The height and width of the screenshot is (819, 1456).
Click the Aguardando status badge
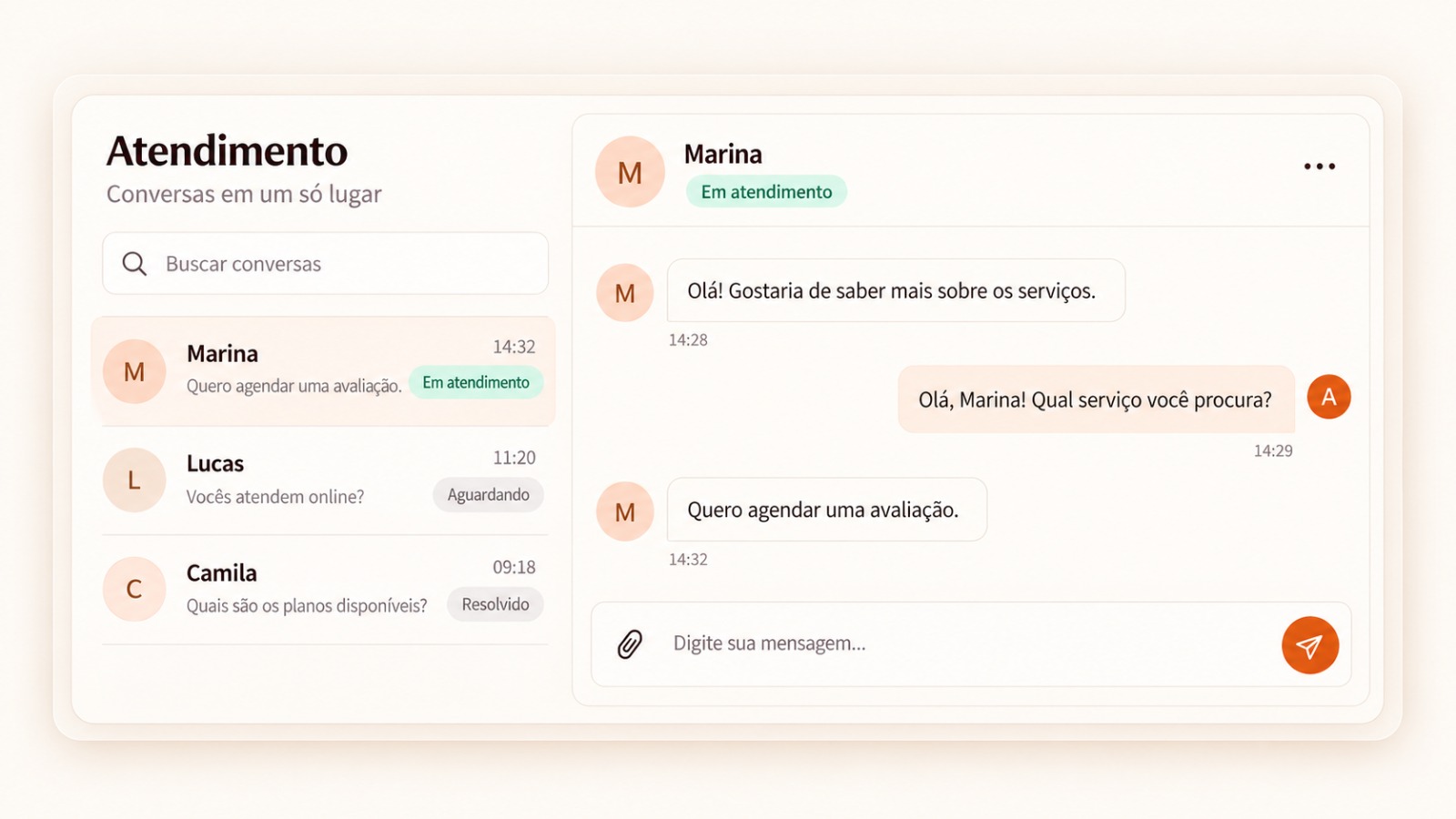click(x=488, y=495)
